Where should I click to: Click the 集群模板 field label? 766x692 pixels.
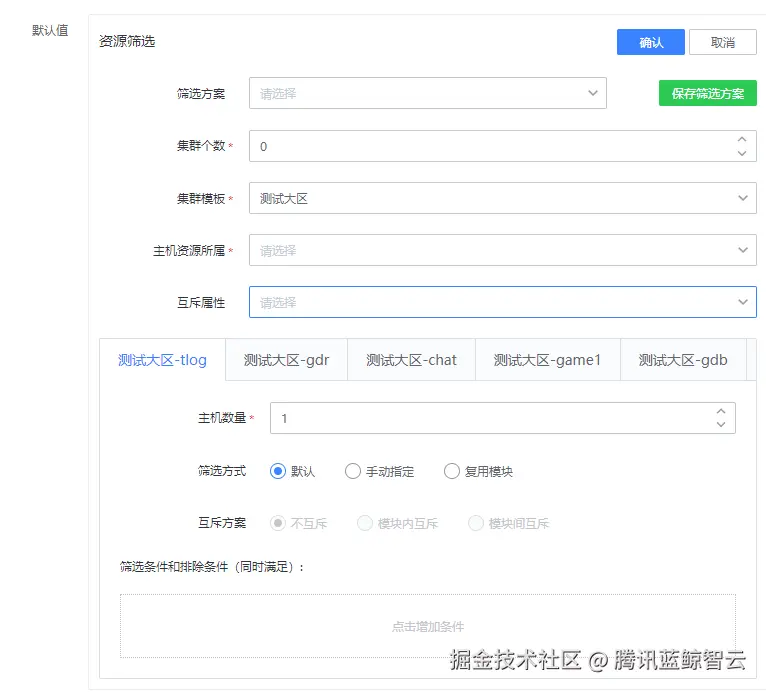coord(201,198)
